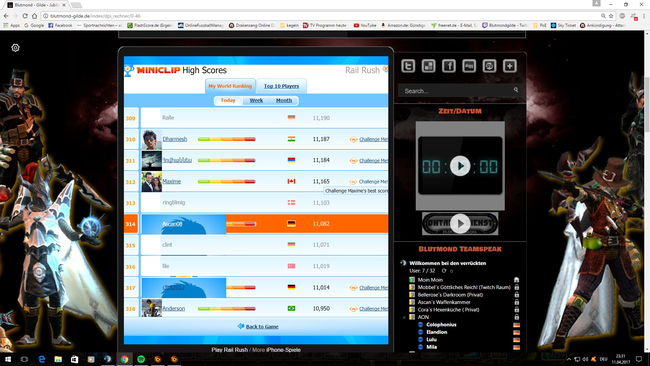Select Ascan's Waffenkammer channel

[x=444, y=302]
